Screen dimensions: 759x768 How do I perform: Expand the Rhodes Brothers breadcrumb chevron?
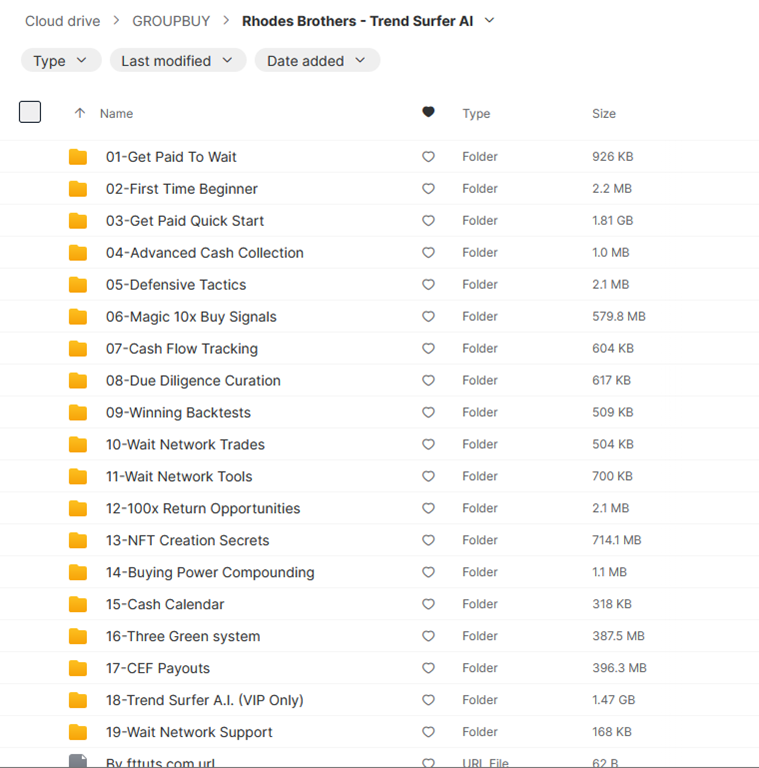(x=489, y=21)
